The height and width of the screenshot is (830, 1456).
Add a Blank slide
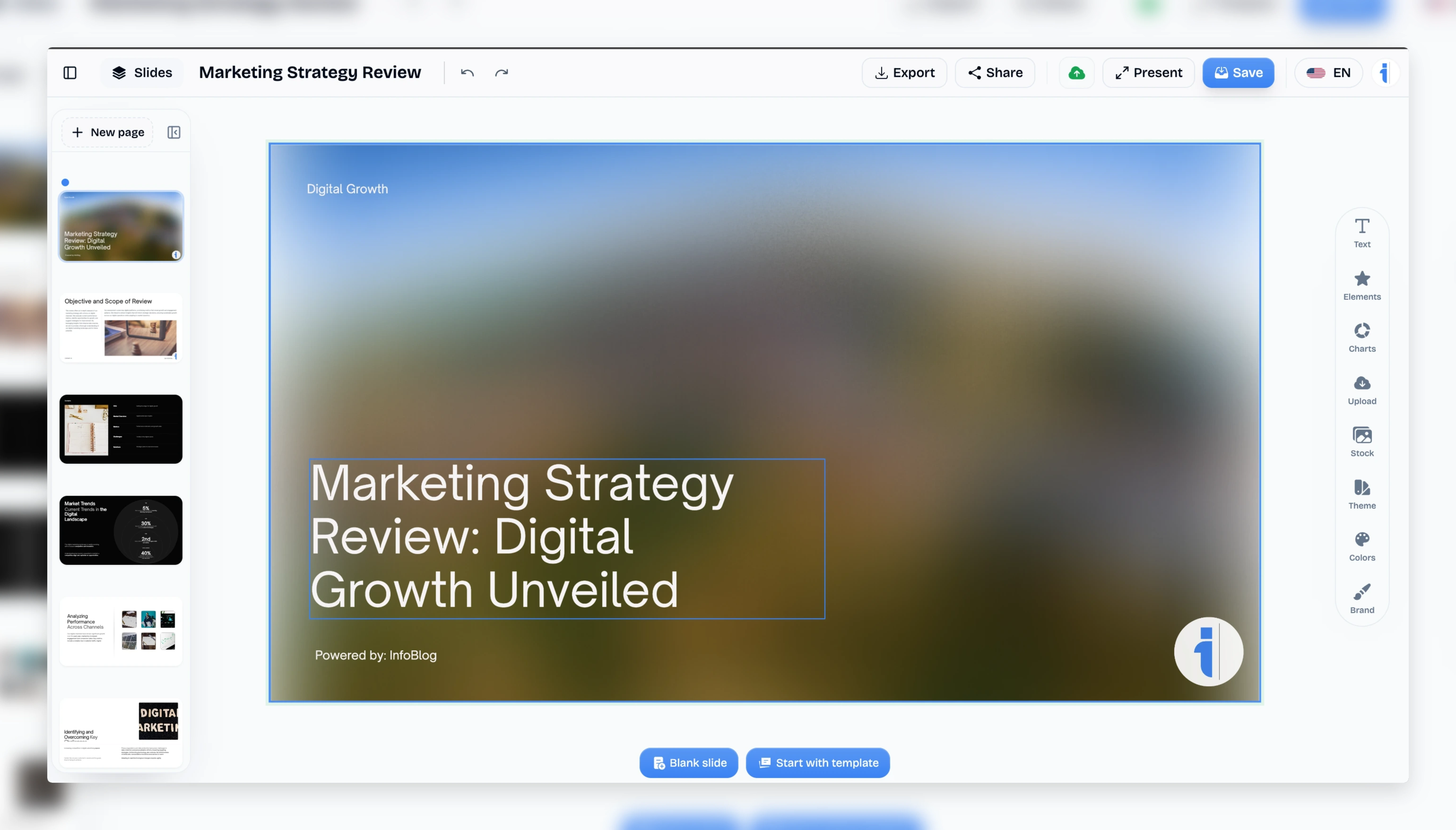tap(689, 763)
